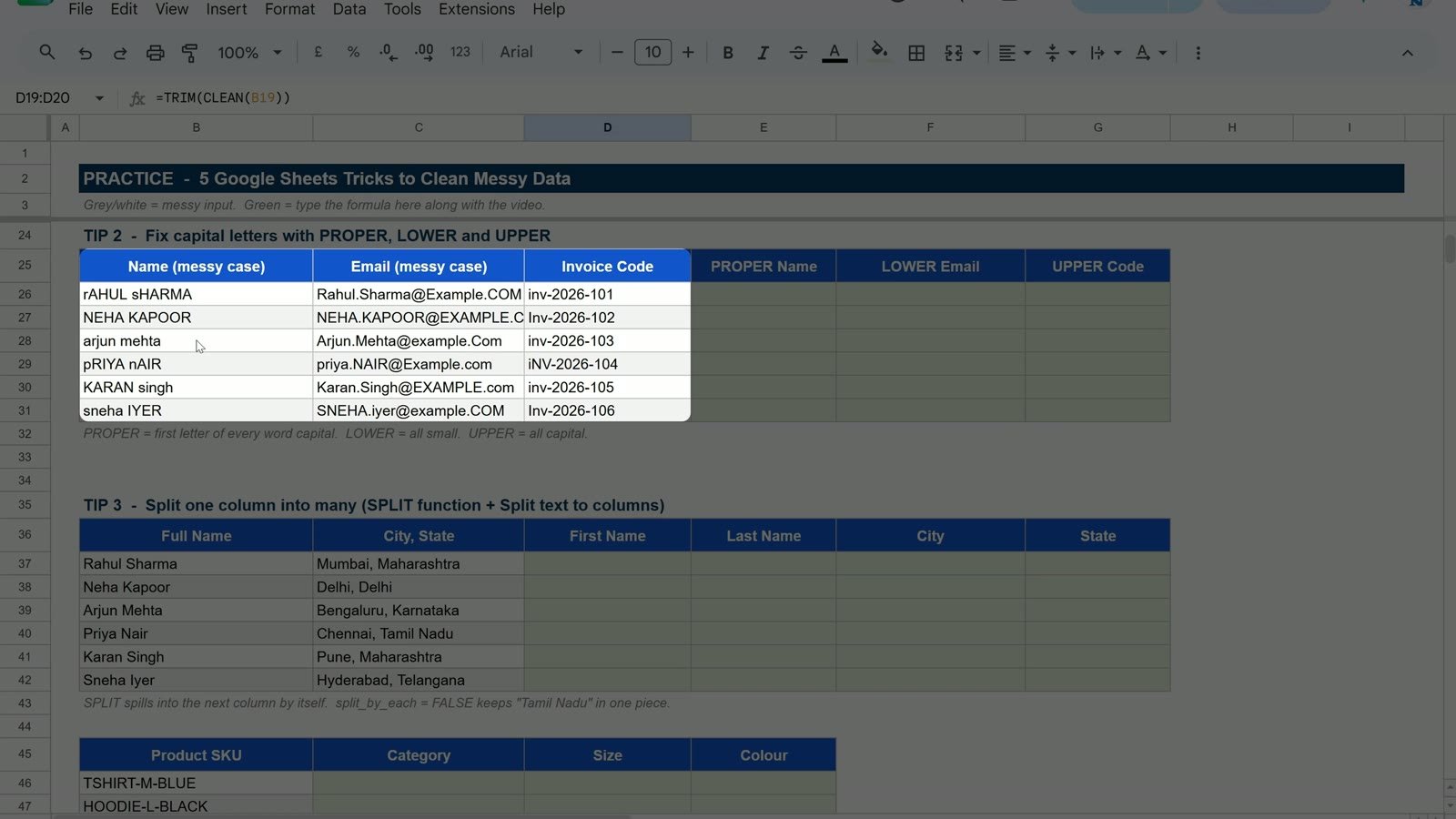Format as percent icon
The width and height of the screenshot is (1456, 819).
coord(353,53)
